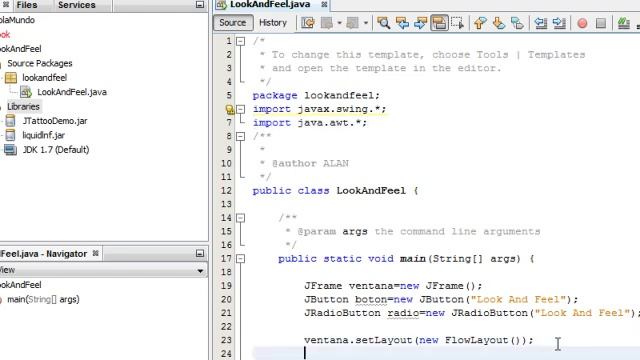
Task: Click Find Next Occurrence icon
Action: click(x=420, y=23)
